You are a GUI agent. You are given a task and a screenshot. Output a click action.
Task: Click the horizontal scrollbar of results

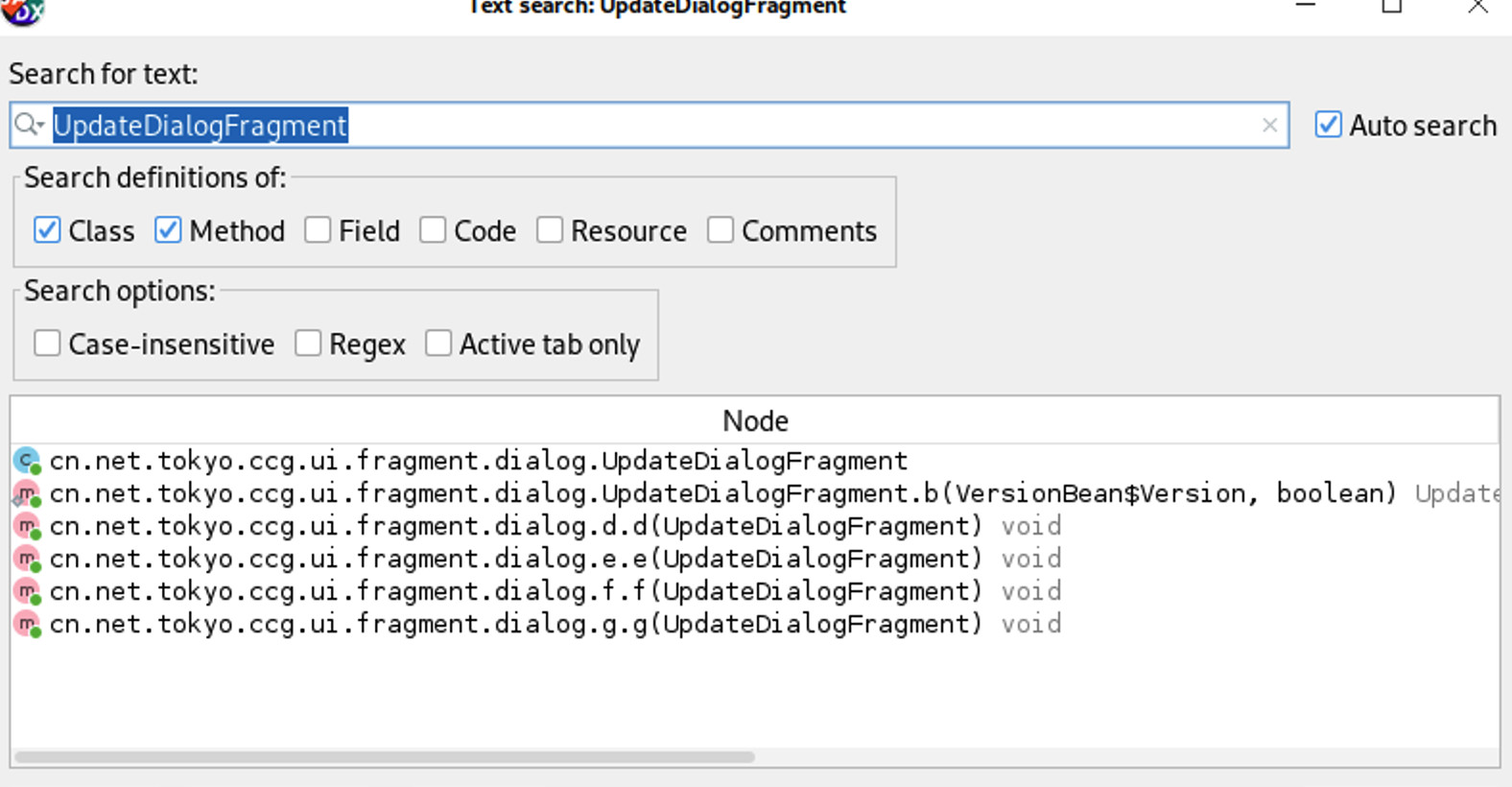[x=384, y=757]
